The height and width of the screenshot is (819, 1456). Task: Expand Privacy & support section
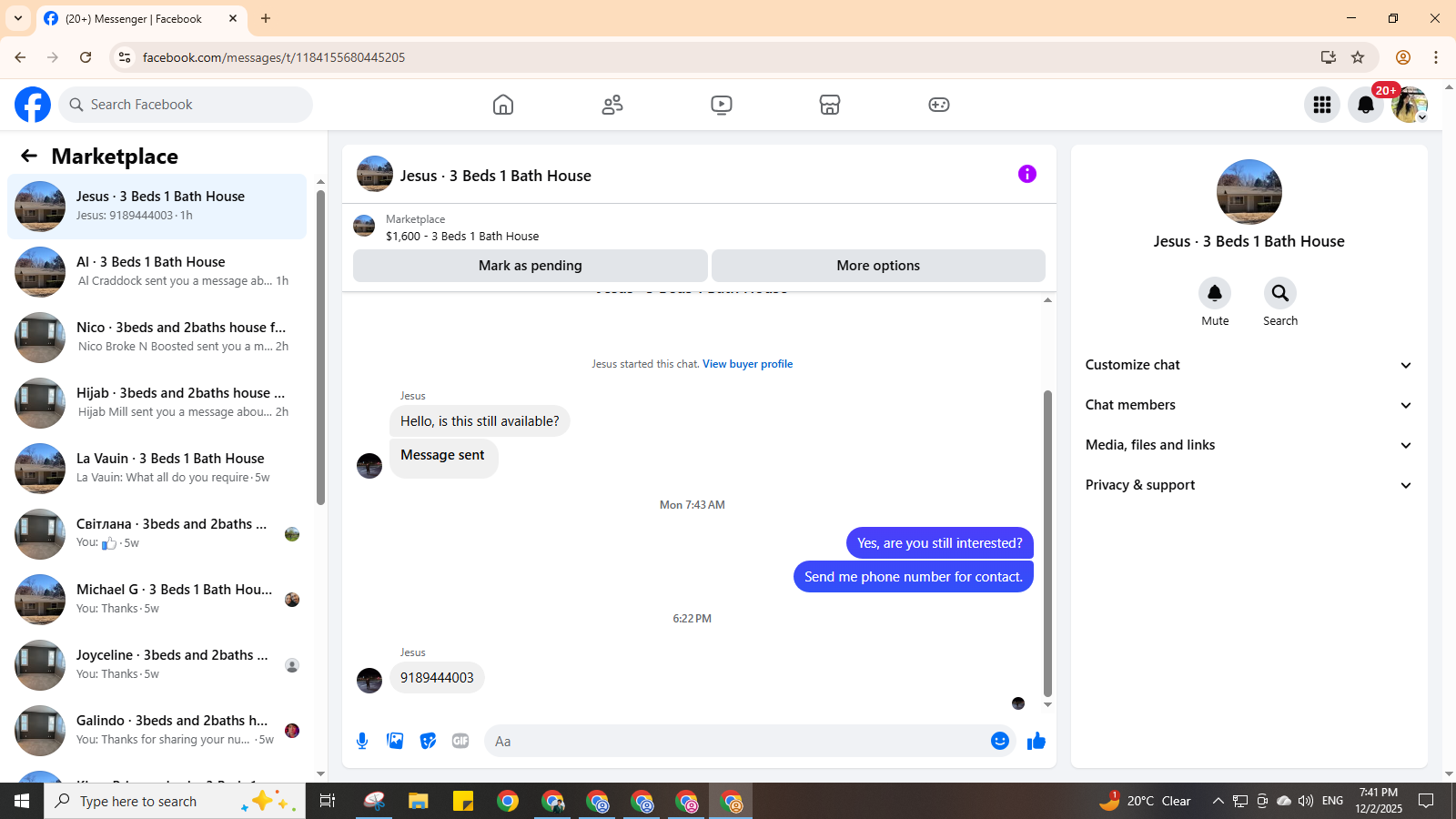[1249, 485]
